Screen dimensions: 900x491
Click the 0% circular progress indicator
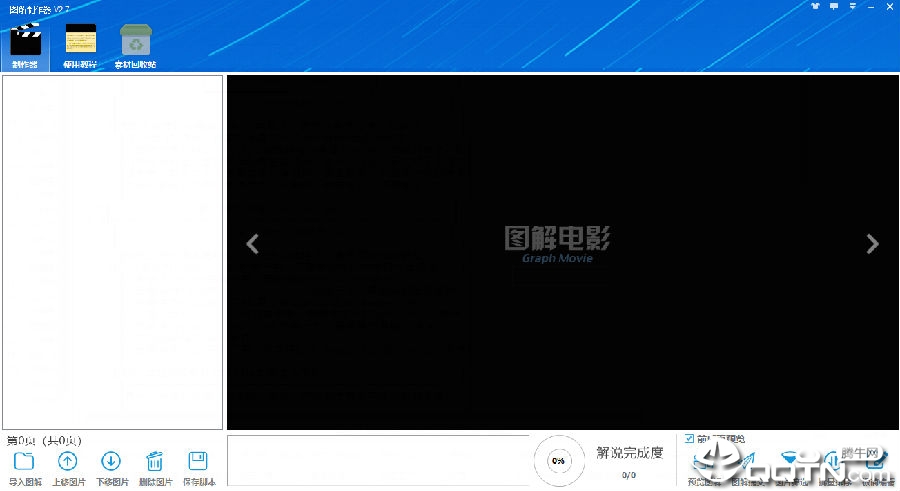(557, 461)
